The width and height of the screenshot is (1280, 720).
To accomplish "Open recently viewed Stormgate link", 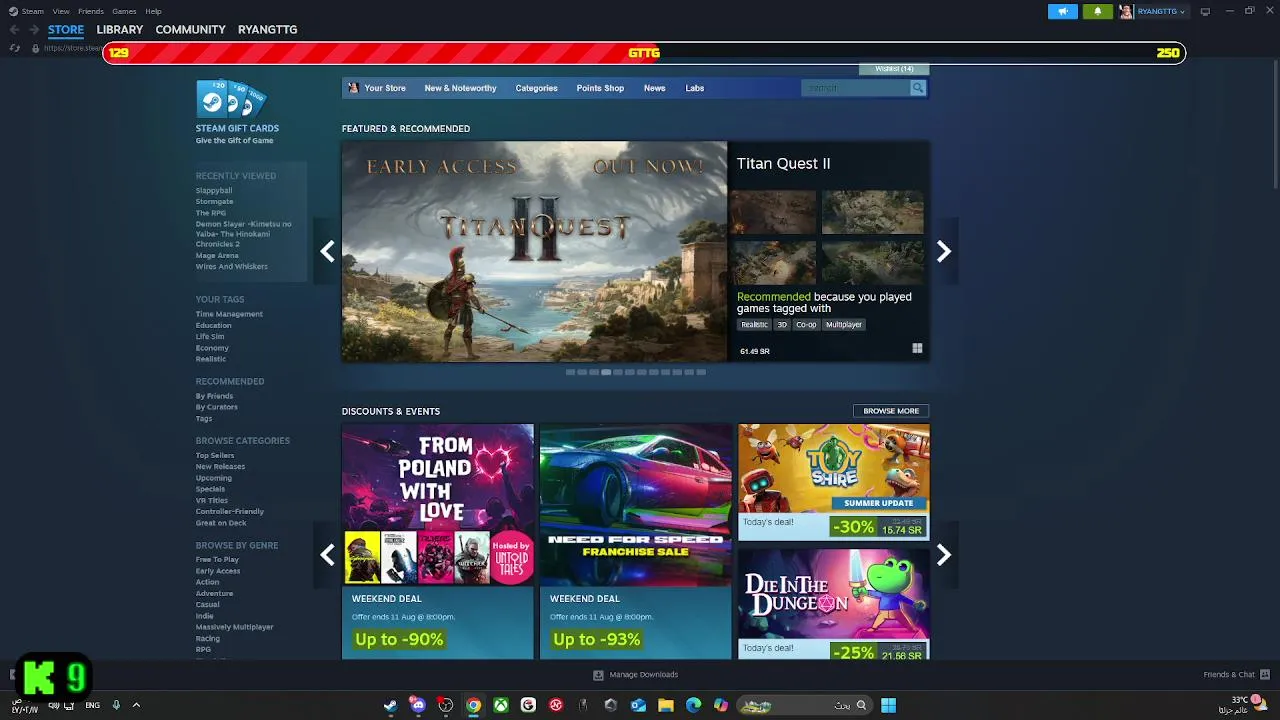I will (x=214, y=201).
